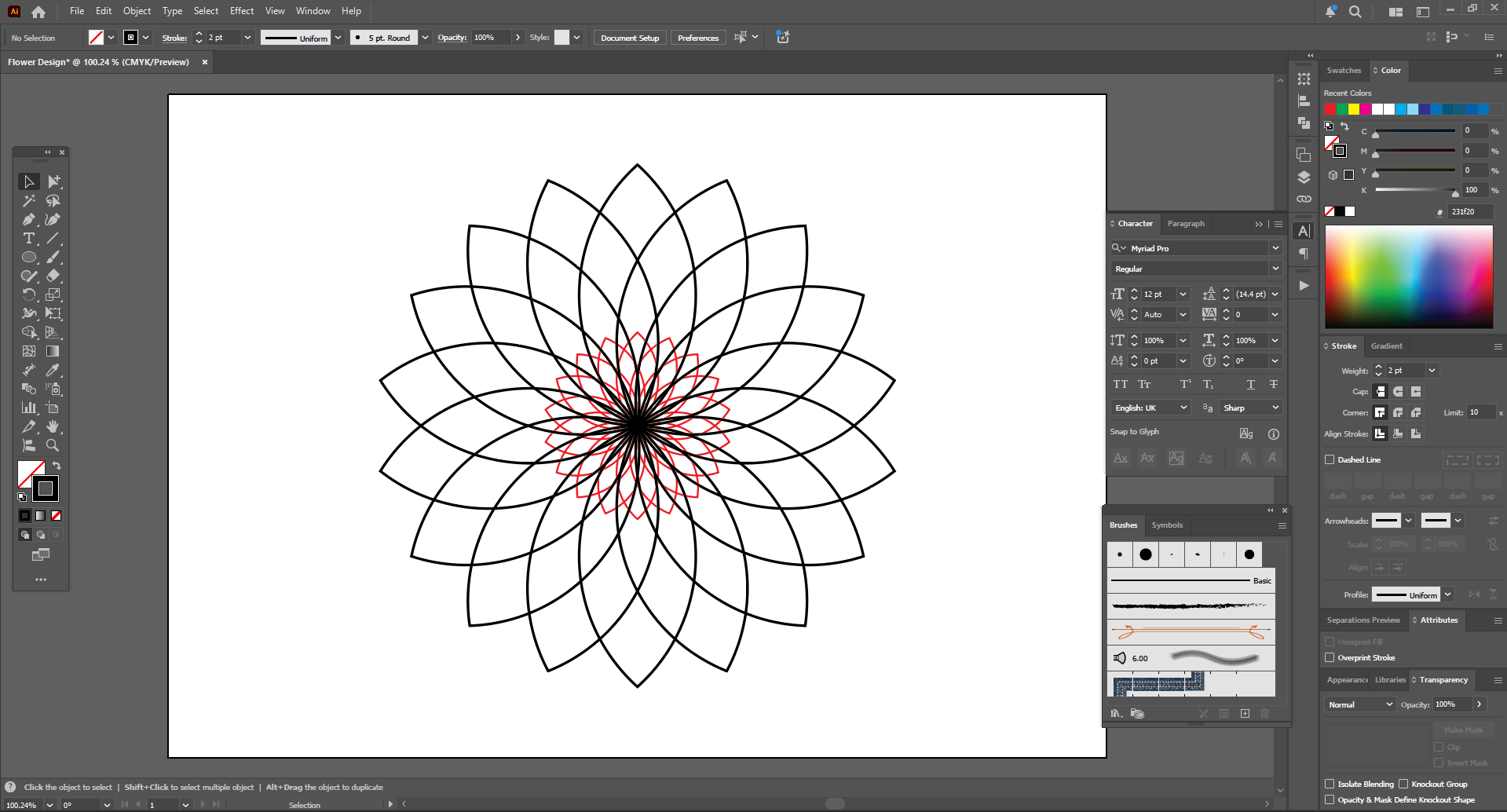Click the Preferences button
Image resolution: width=1507 pixels, height=812 pixels.
(697, 38)
